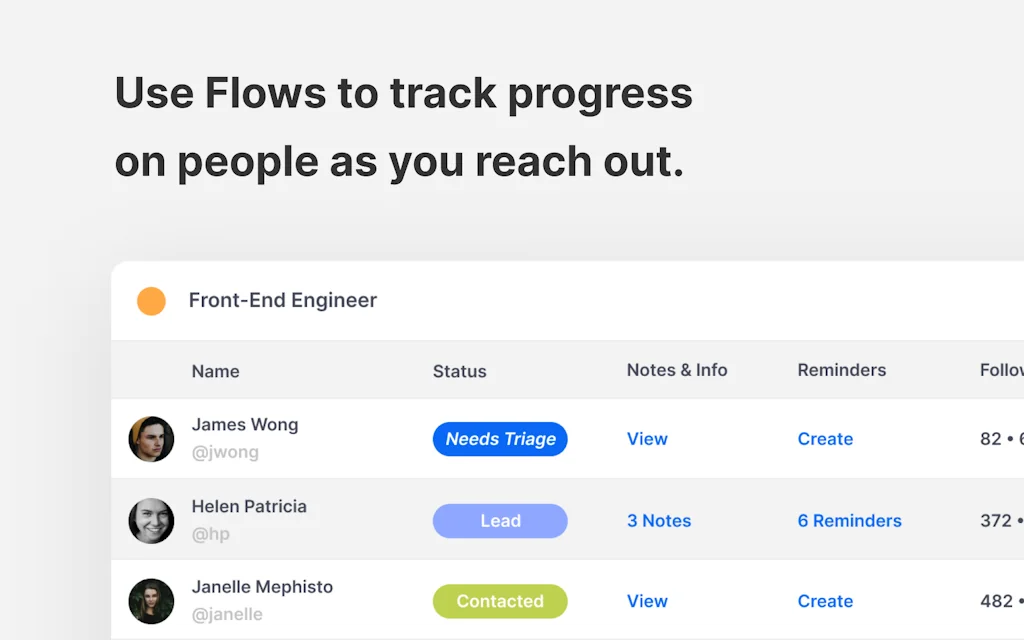Create a reminder for Janelle Mephisto
This screenshot has height=640, width=1024.
[x=825, y=601]
